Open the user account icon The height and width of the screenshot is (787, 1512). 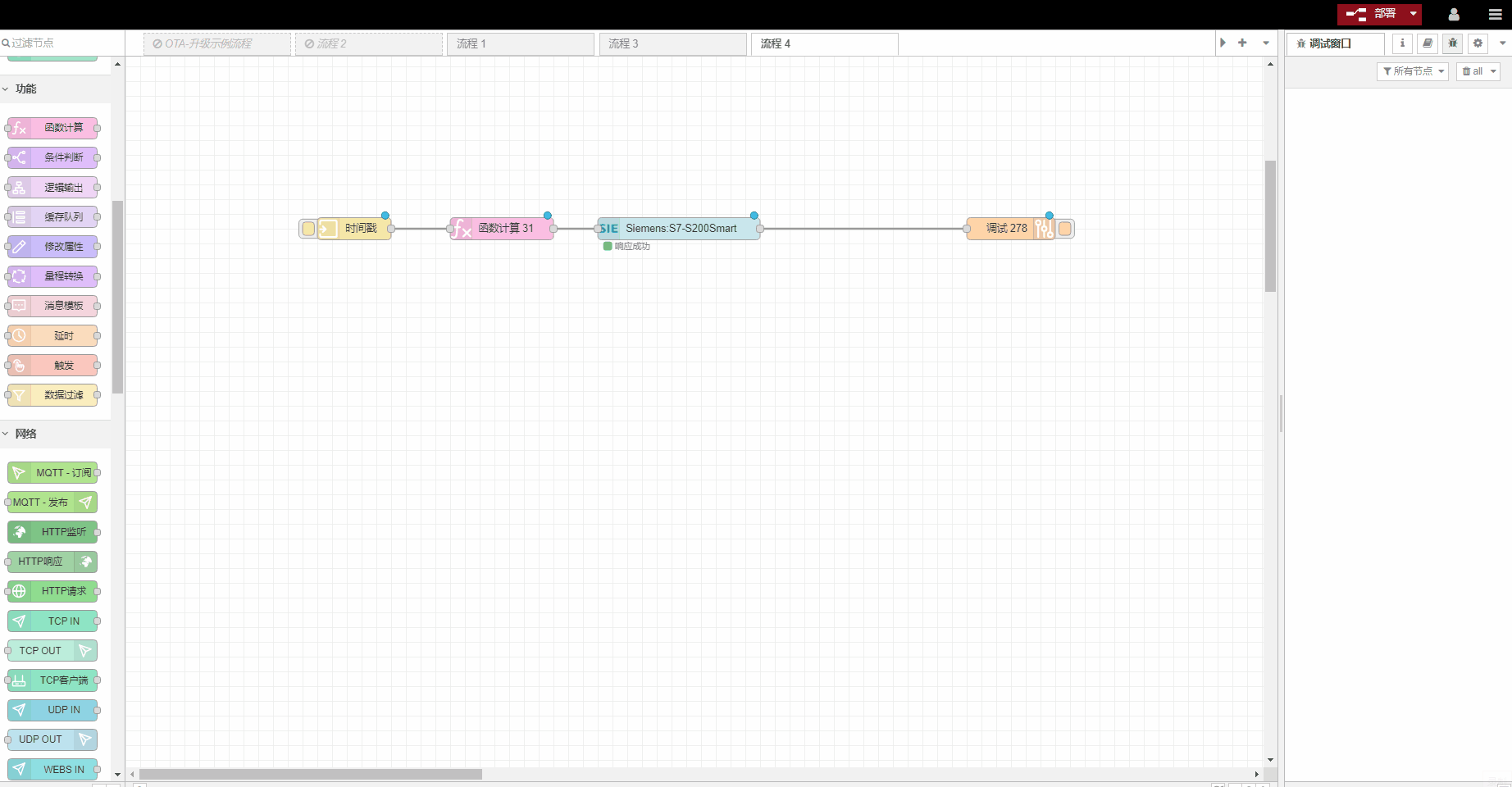click(x=1454, y=14)
